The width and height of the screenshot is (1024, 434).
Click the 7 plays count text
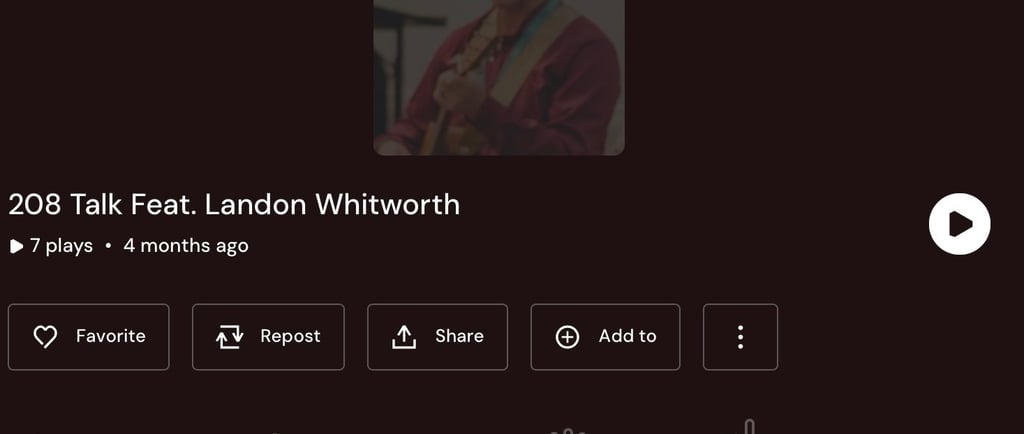click(x=61, y=246)
